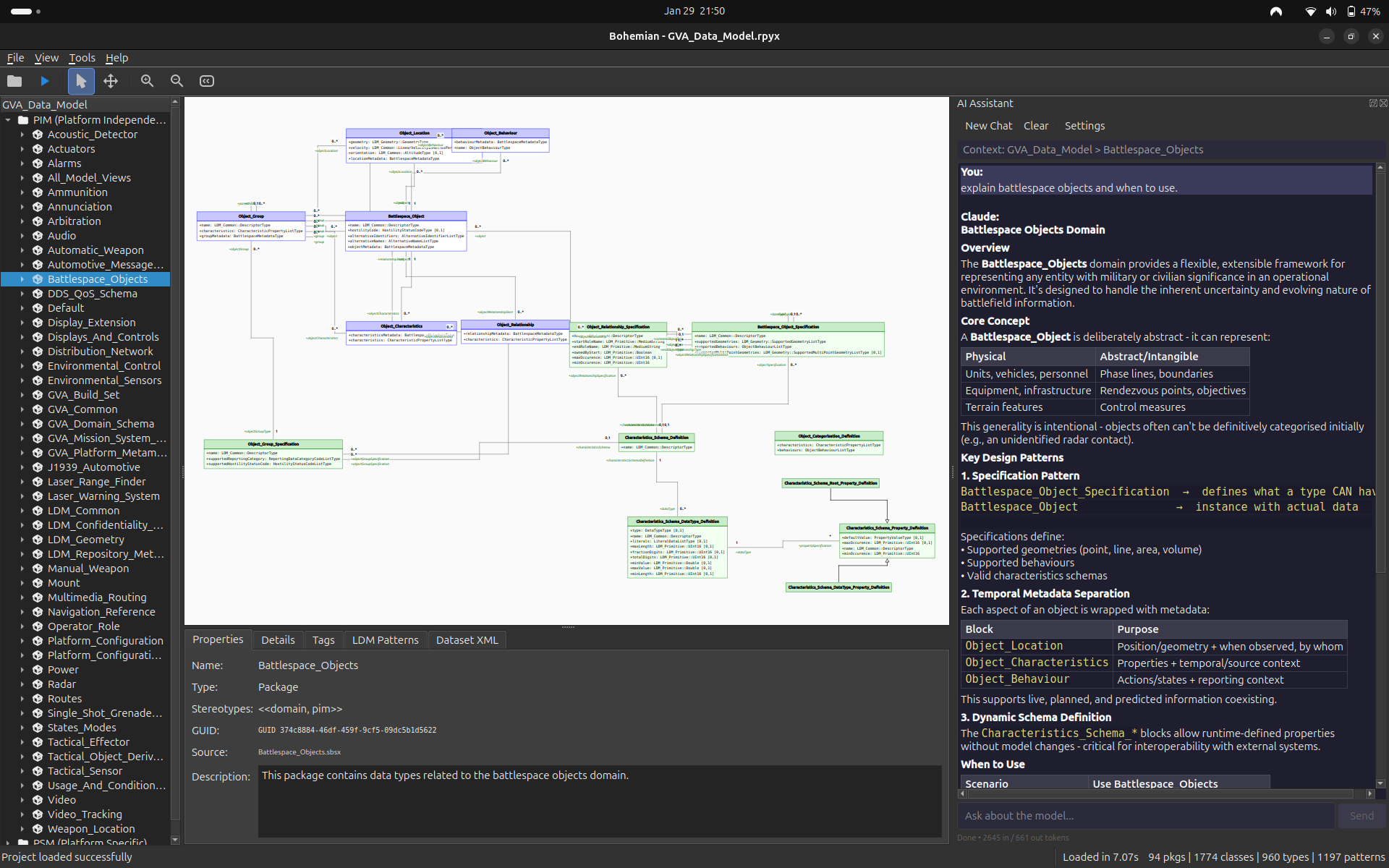Activate the pan/move tool

(111, 81)
